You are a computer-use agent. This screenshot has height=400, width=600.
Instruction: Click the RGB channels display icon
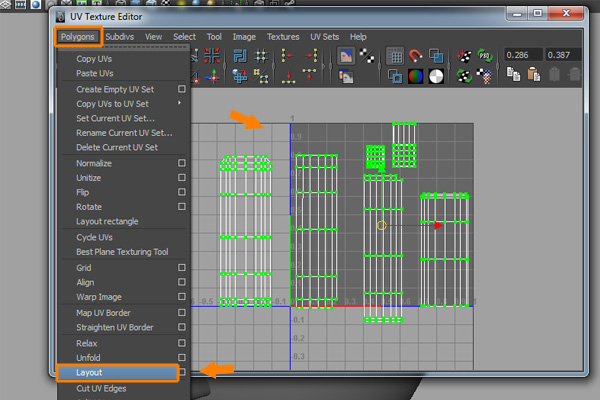417,76
